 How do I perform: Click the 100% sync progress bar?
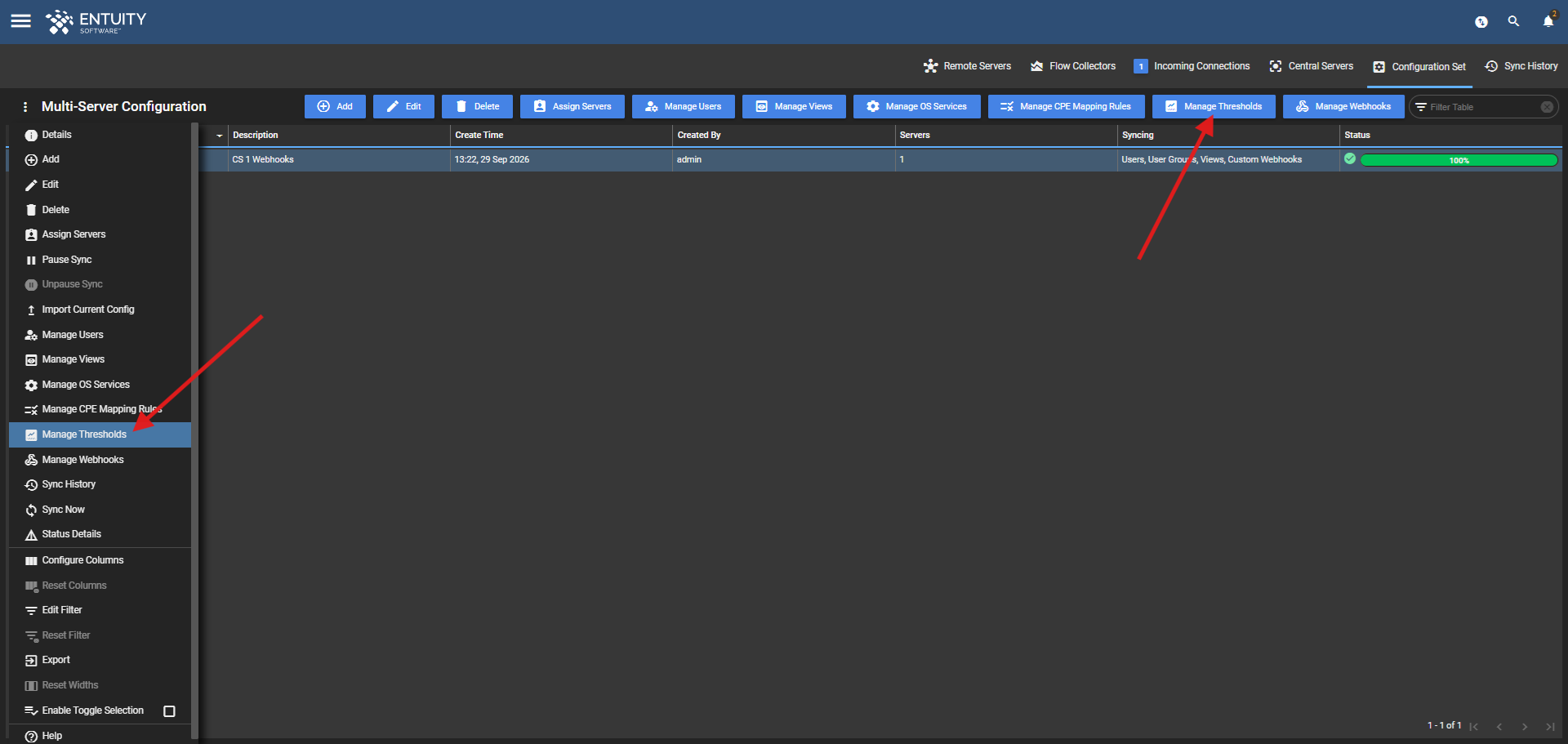point(1459,160)
